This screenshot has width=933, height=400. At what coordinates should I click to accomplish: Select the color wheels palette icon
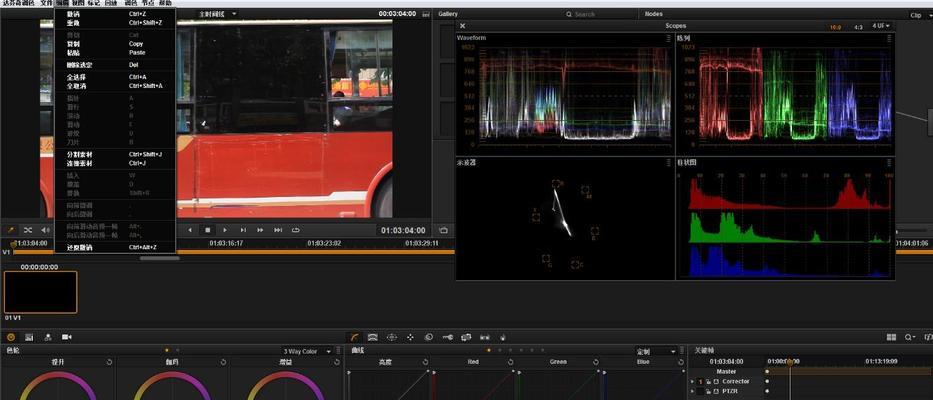[11, 337]
